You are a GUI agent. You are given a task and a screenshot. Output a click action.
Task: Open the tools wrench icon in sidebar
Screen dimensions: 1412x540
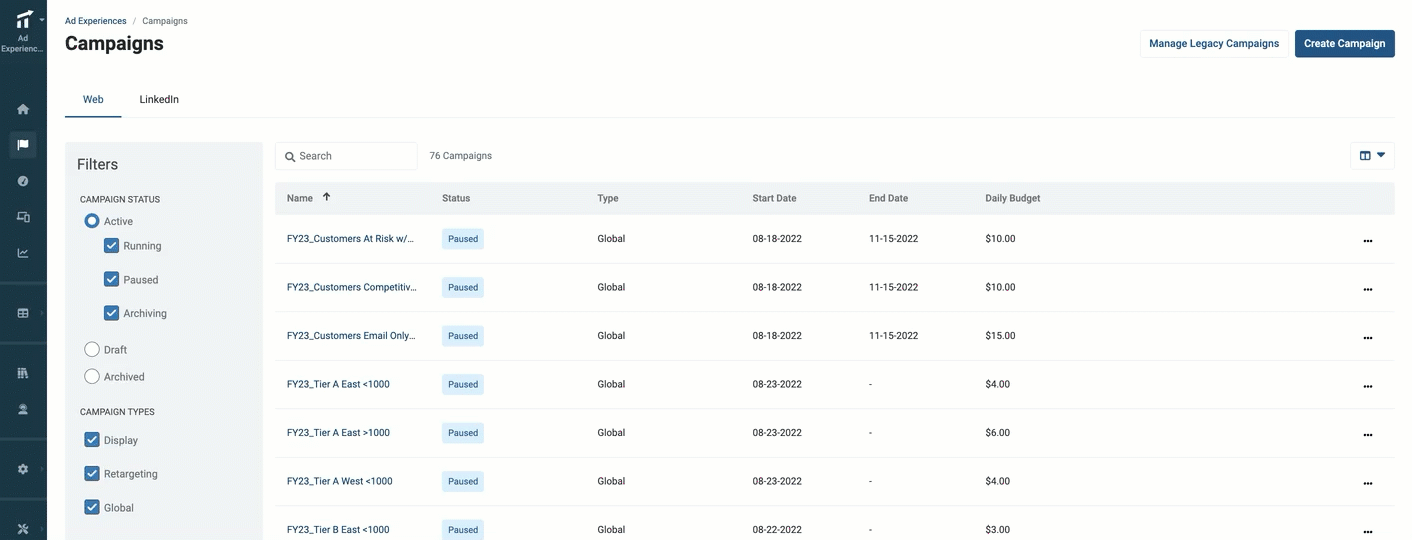point(23,529)
